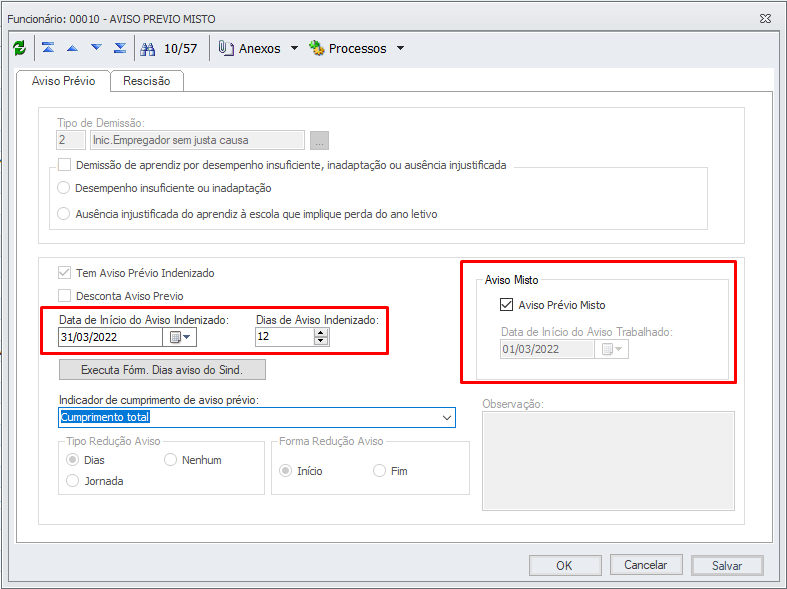Go to last record arrow icon

point(120,48)
